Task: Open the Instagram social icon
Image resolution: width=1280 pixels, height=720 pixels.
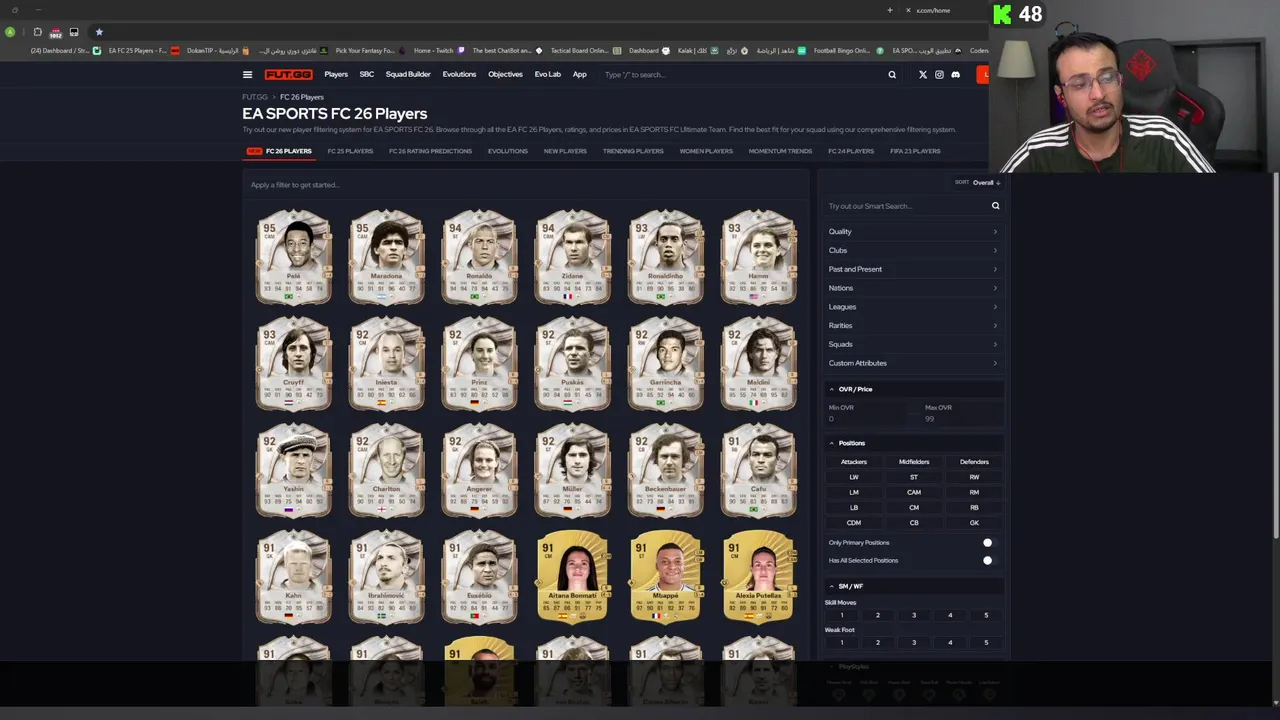Action: tap(939, 74)
